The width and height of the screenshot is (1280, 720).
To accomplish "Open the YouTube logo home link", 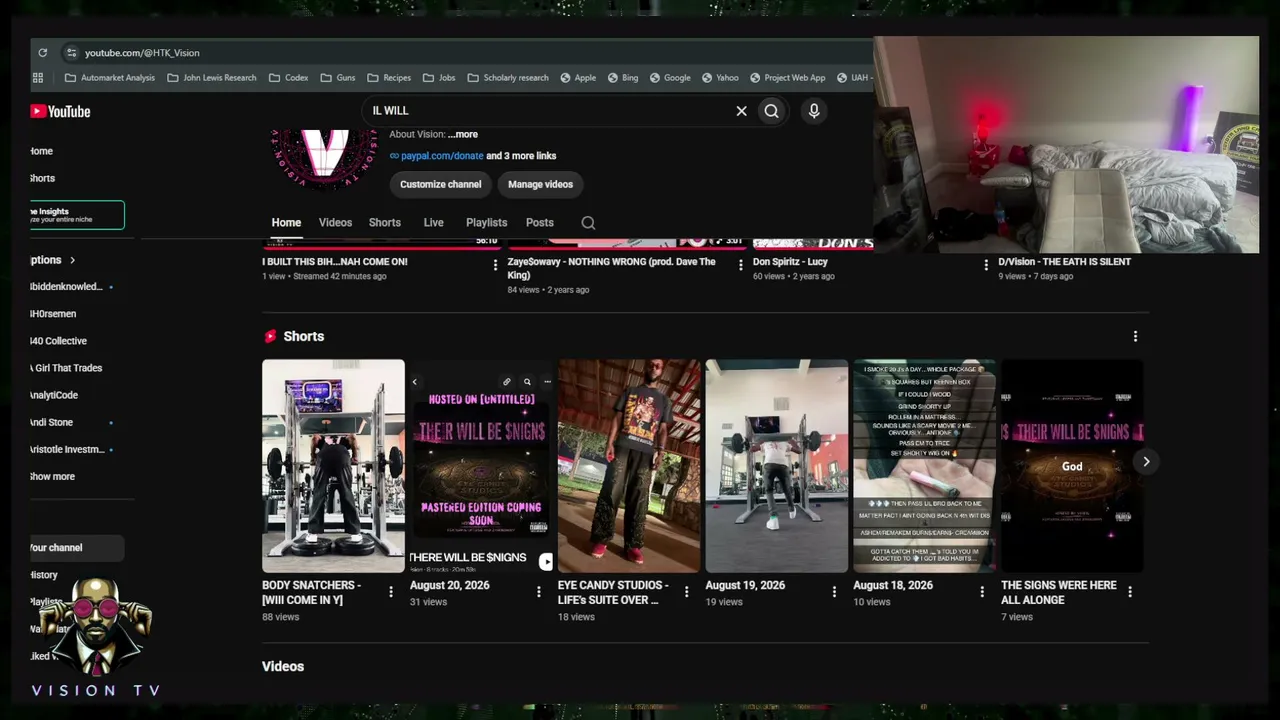I will point(60,111).
